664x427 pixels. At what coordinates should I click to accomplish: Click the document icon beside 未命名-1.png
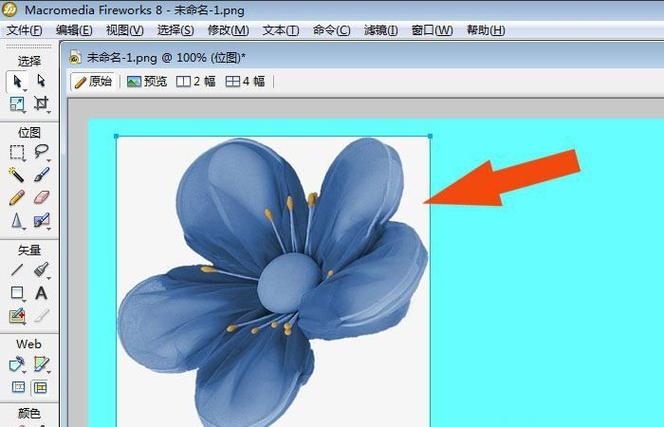point(75,57)
